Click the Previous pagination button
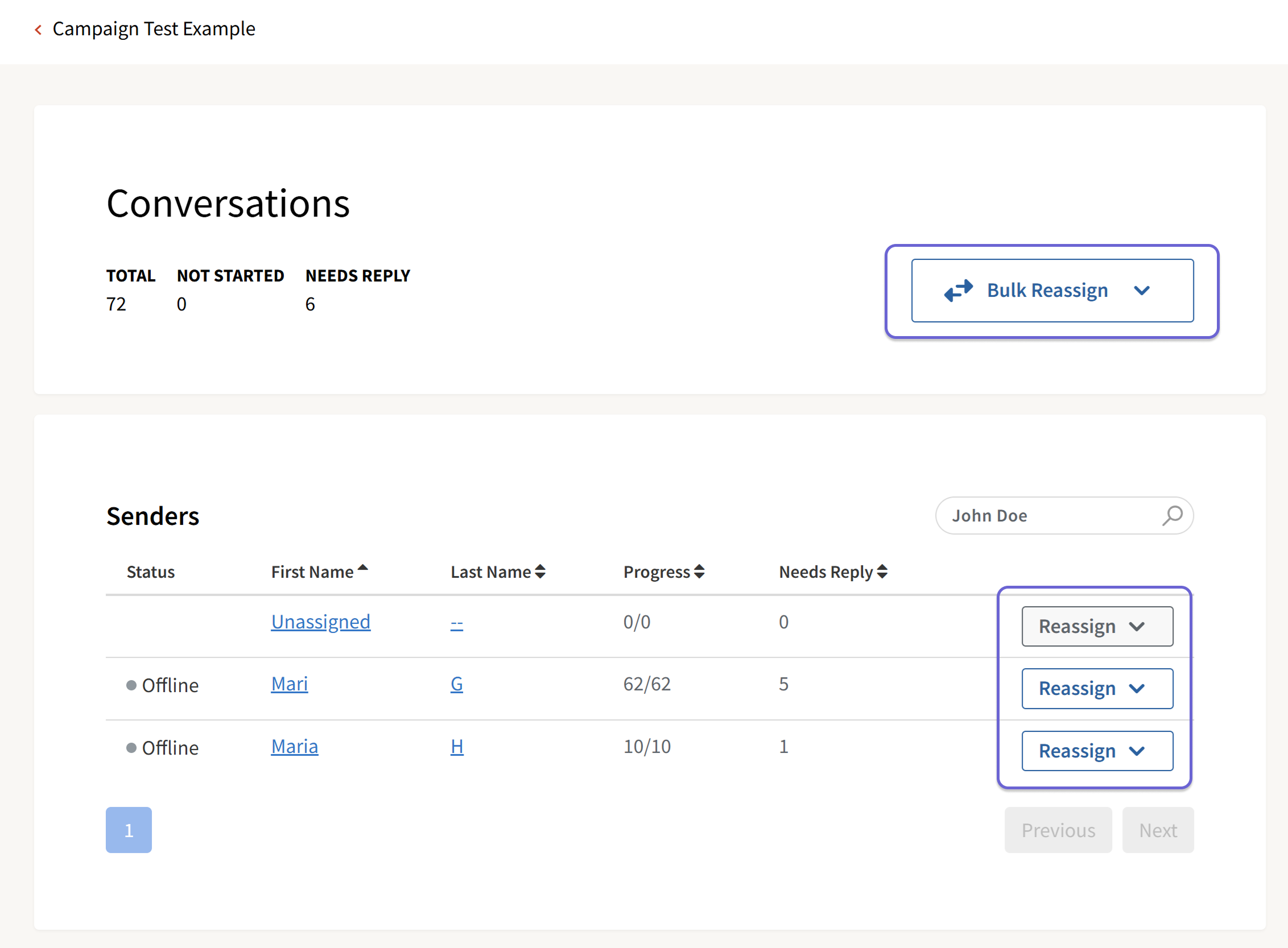Image resolution: width=1288 pixels, height=948 pixels. [x=1058, y=830]
